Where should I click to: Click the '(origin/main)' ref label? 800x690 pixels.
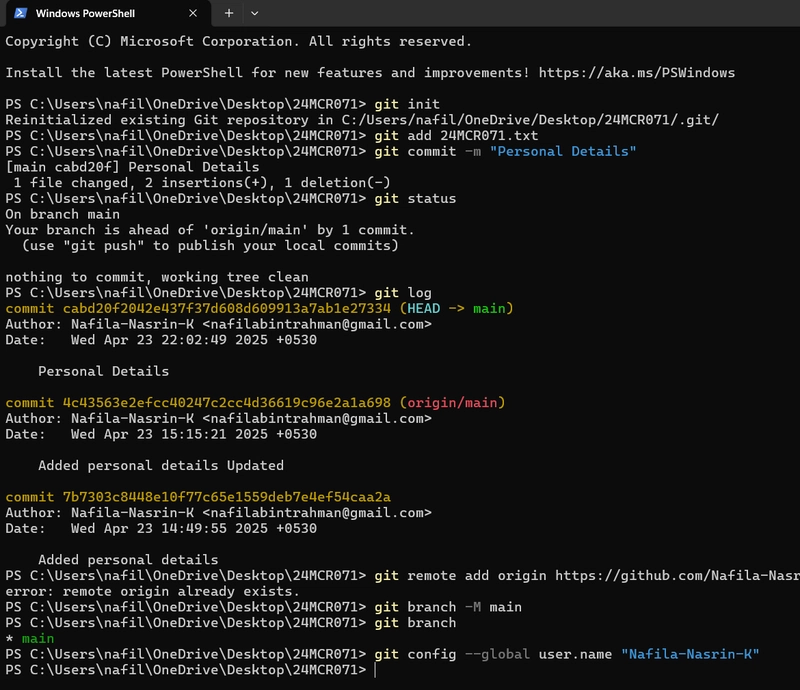point(452,403)
